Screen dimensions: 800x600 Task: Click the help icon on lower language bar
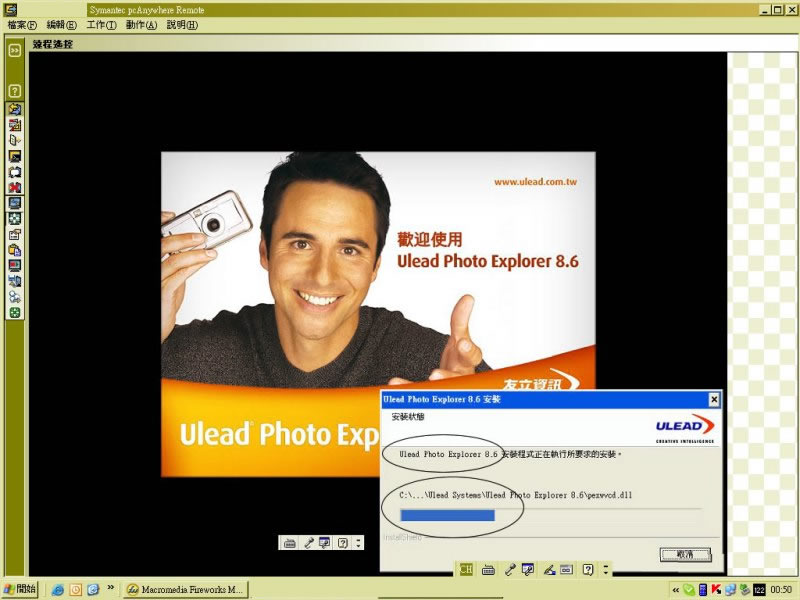(588, 569)
